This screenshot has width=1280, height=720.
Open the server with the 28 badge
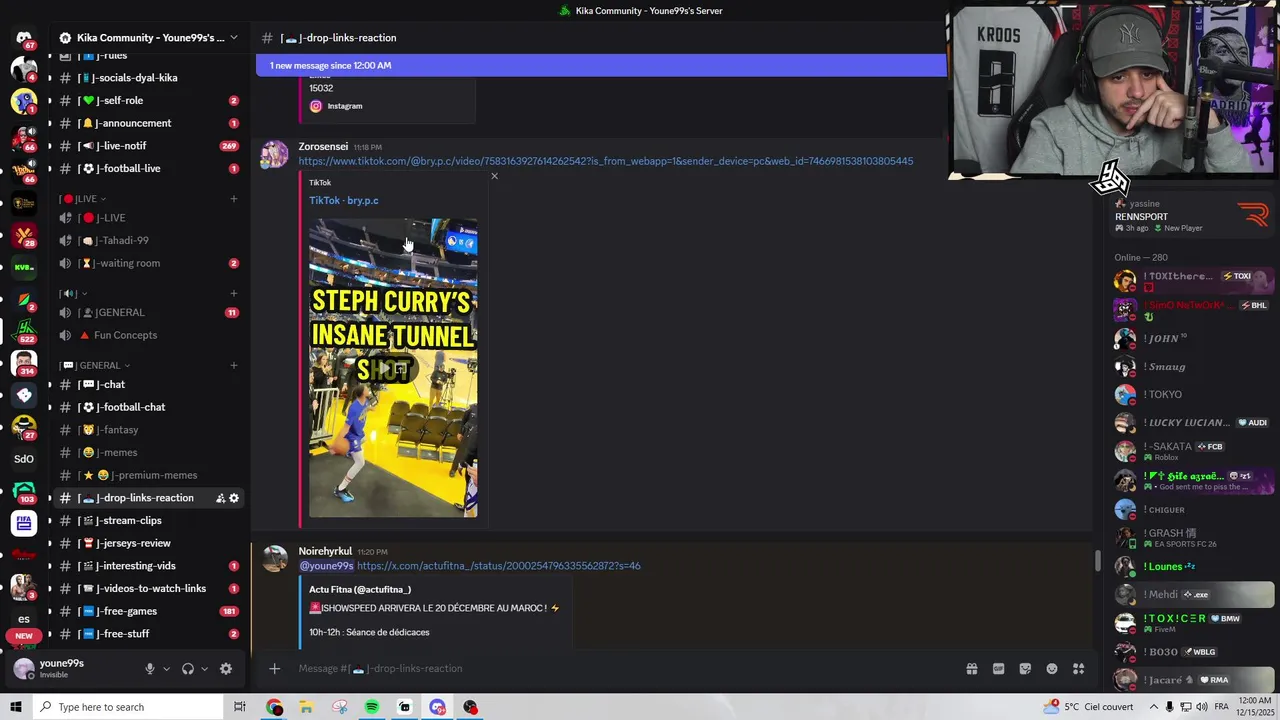24,235
